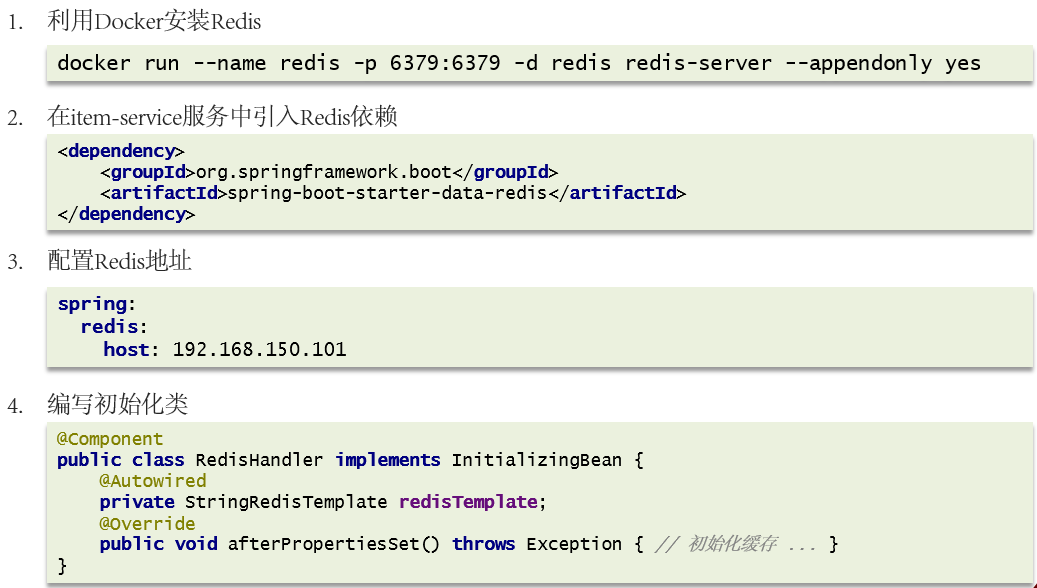Screen dimensions: 1037x588
Task: Click the @Autowired annotation
Action: [153, 481]
